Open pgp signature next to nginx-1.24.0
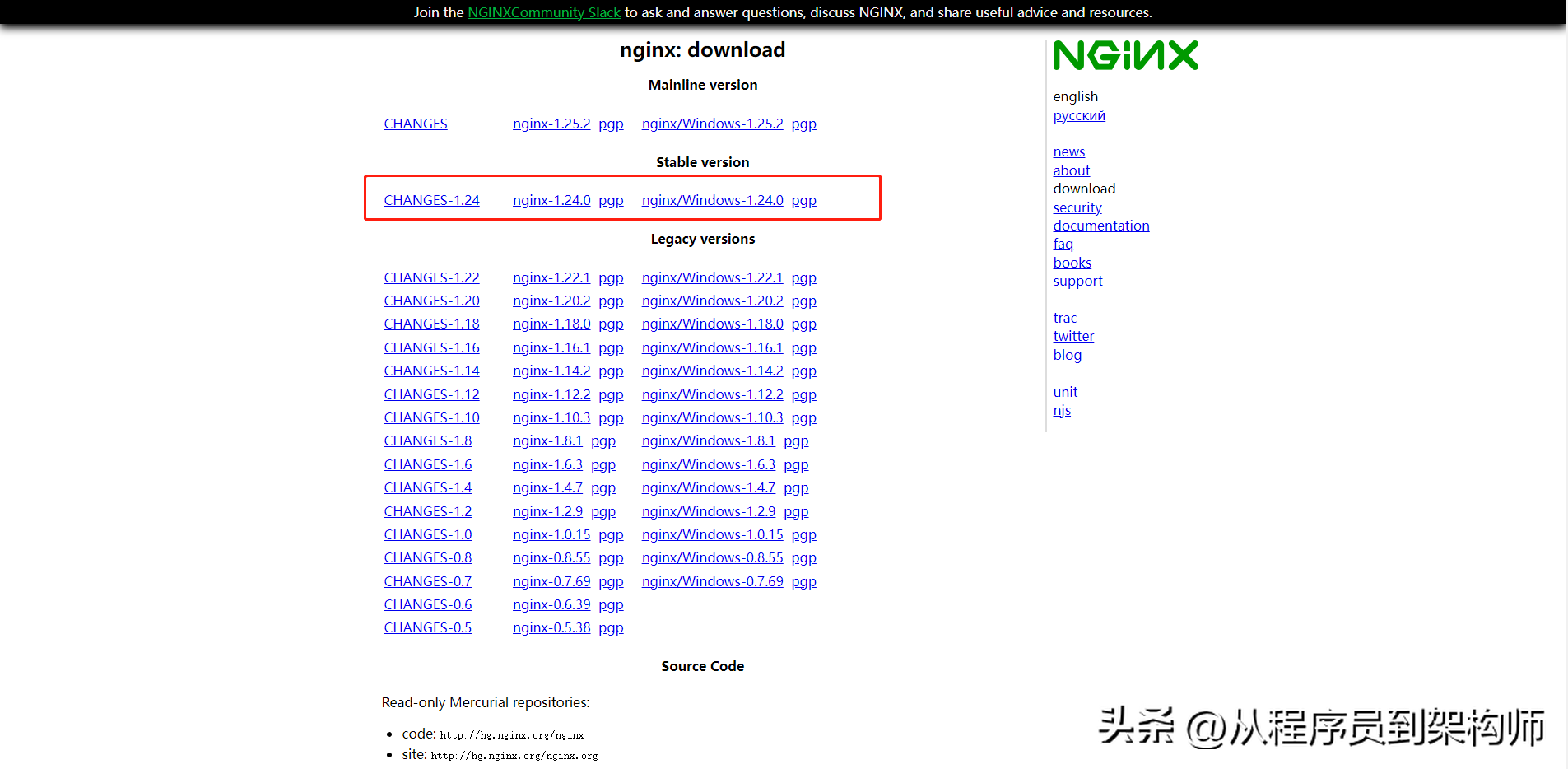The height and width of the screenshot is (769, 1568). [611, 201]
